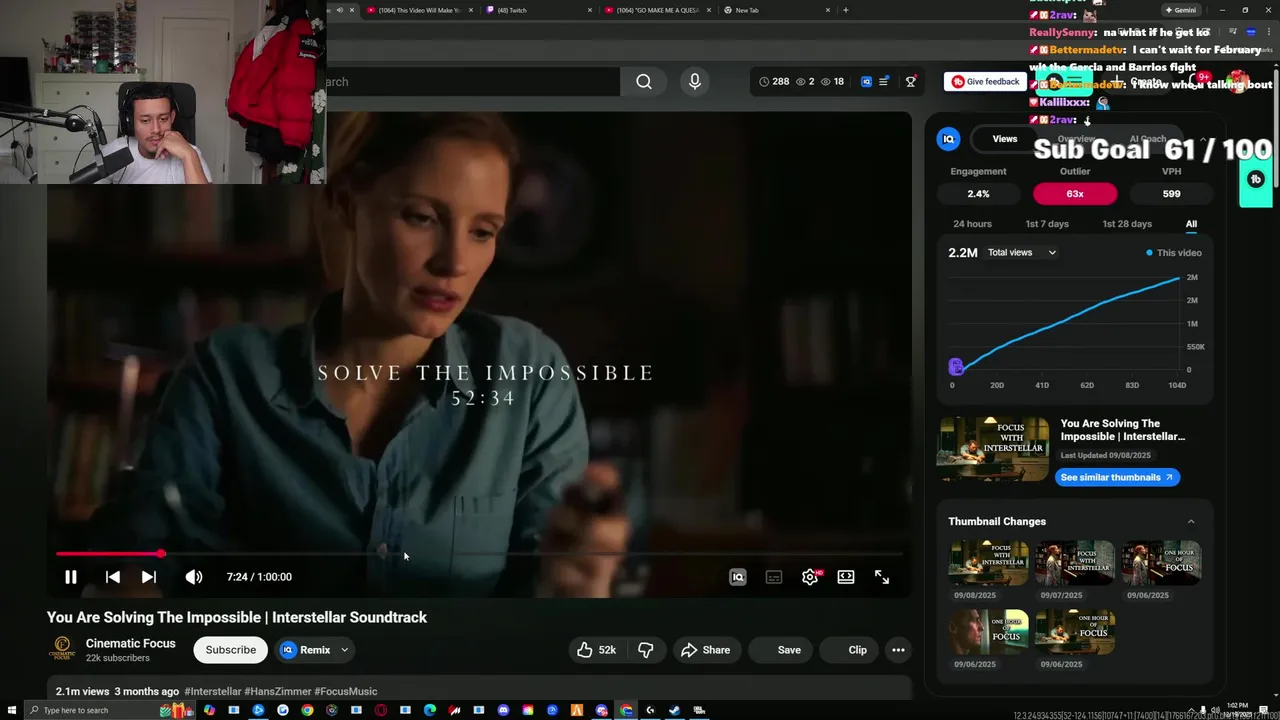Select the Views tab in vidIQ panel
This screenshot has height=720, width=1280.
point(1005,139)
